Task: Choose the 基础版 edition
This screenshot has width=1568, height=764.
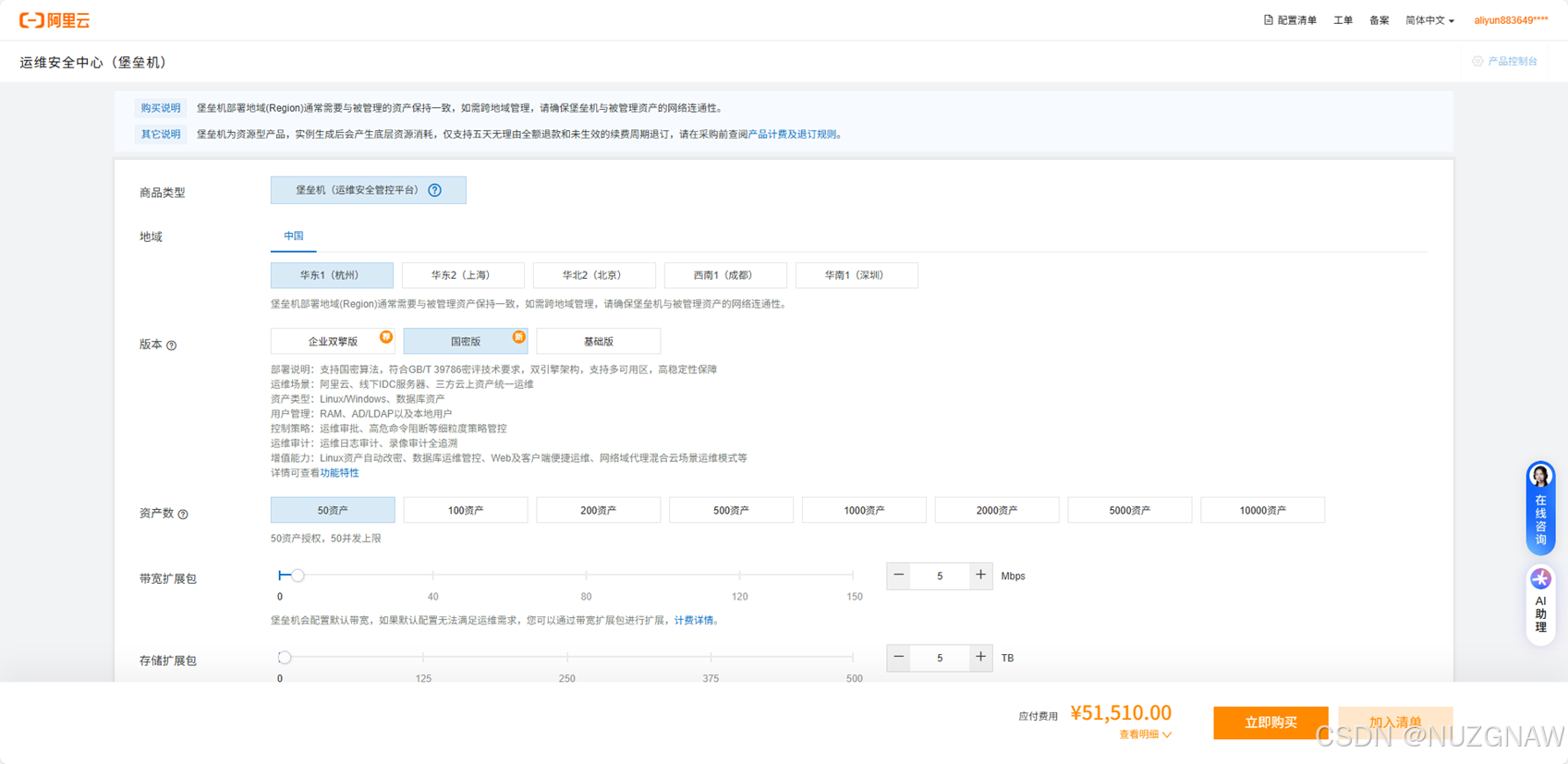Action: (598, 341)
